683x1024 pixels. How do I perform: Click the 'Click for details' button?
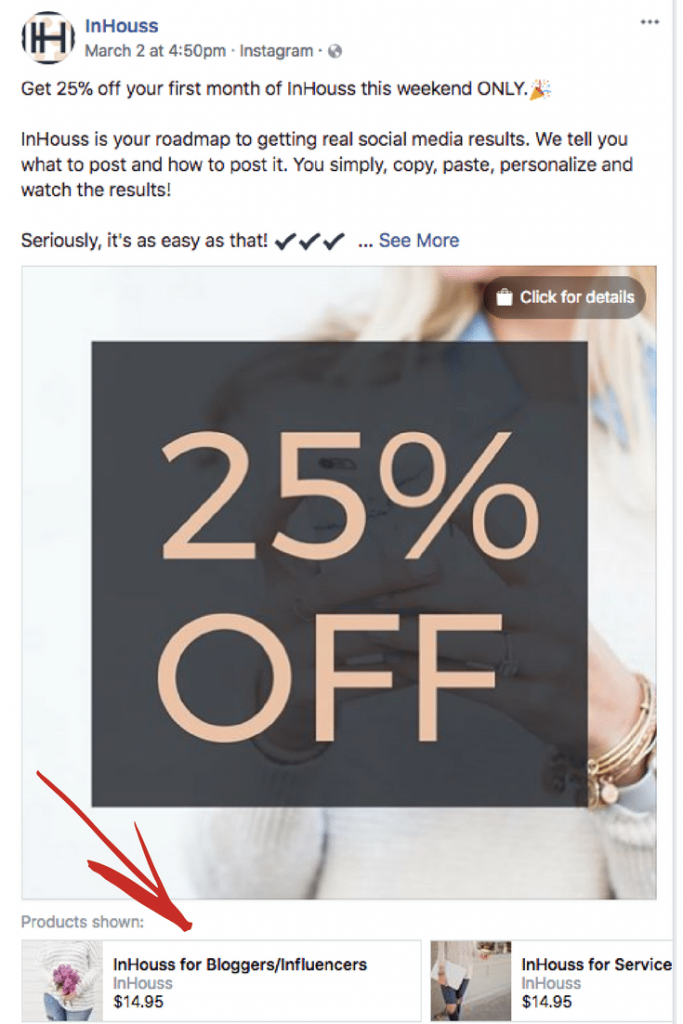point(564,297)
